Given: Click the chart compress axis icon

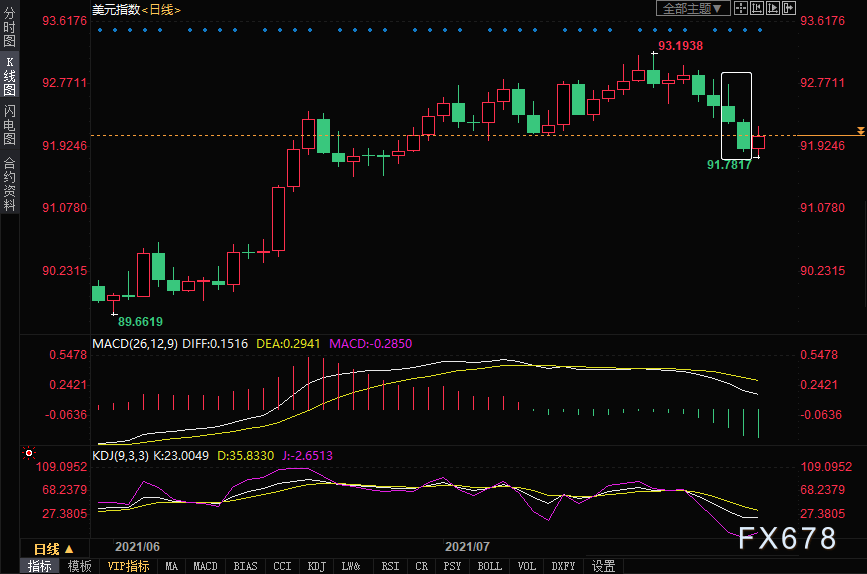Looking at the screenshot, I should click(x=757, y=8).
